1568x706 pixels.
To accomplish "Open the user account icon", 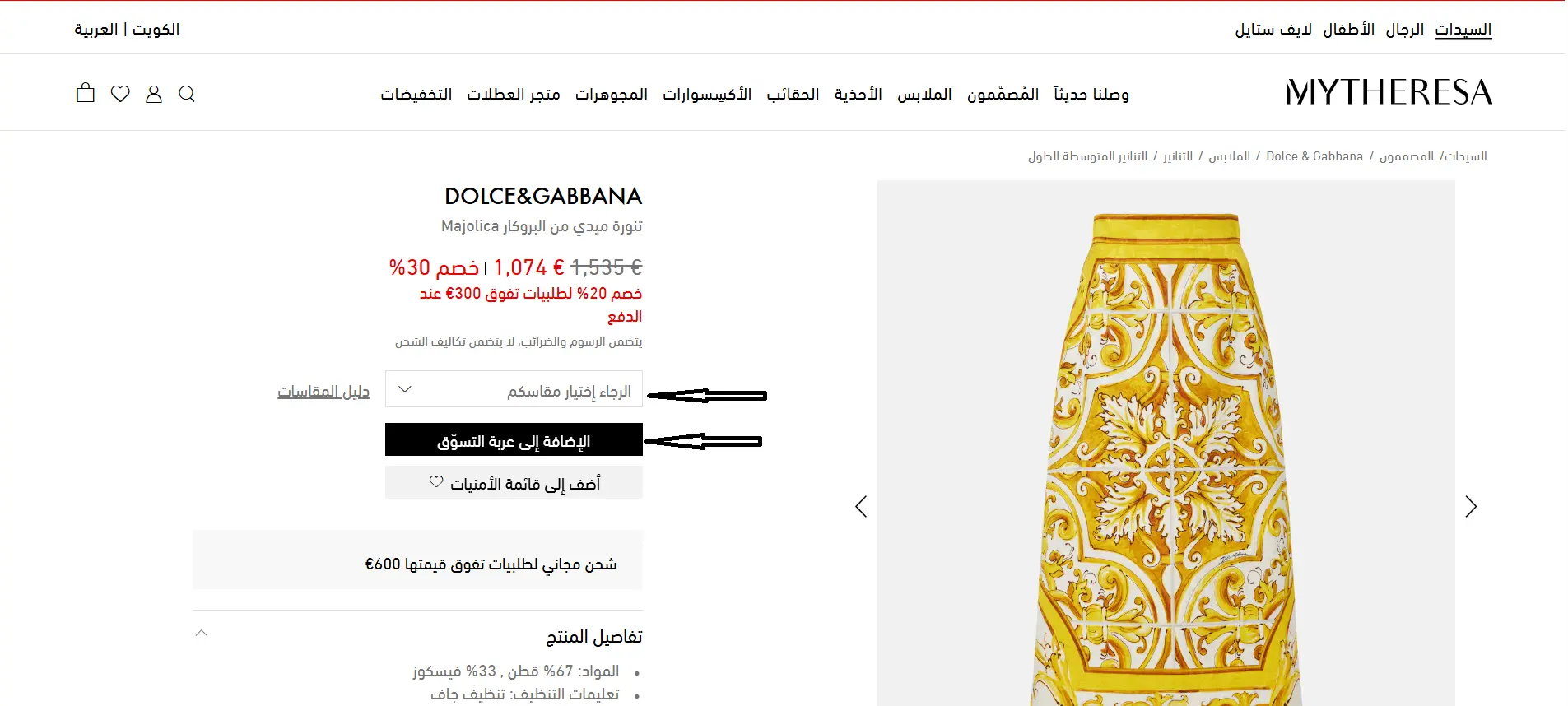I will coord(154,94).
